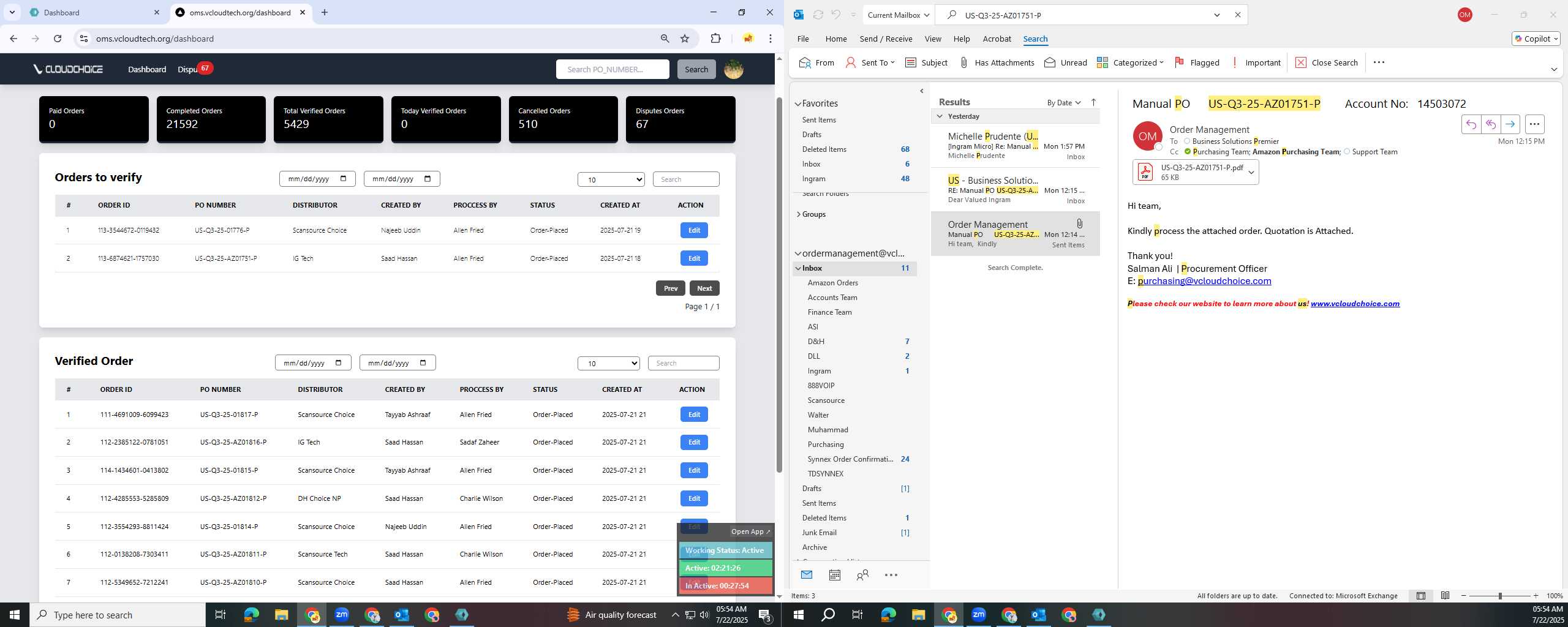The image size is (1568, 627).
Task: Open Michelle Prudente email in Results
Action: 1015,146
